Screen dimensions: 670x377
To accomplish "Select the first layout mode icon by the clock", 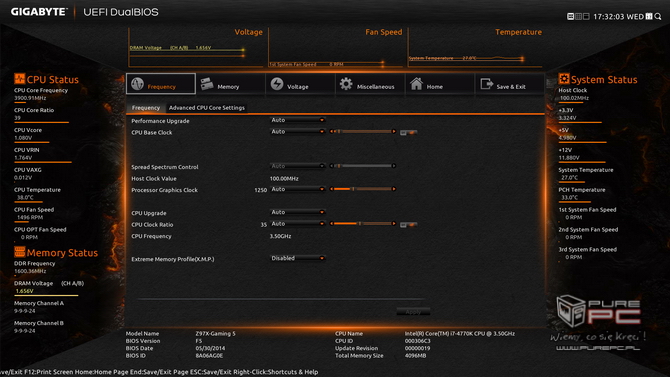I will [570, 16].
